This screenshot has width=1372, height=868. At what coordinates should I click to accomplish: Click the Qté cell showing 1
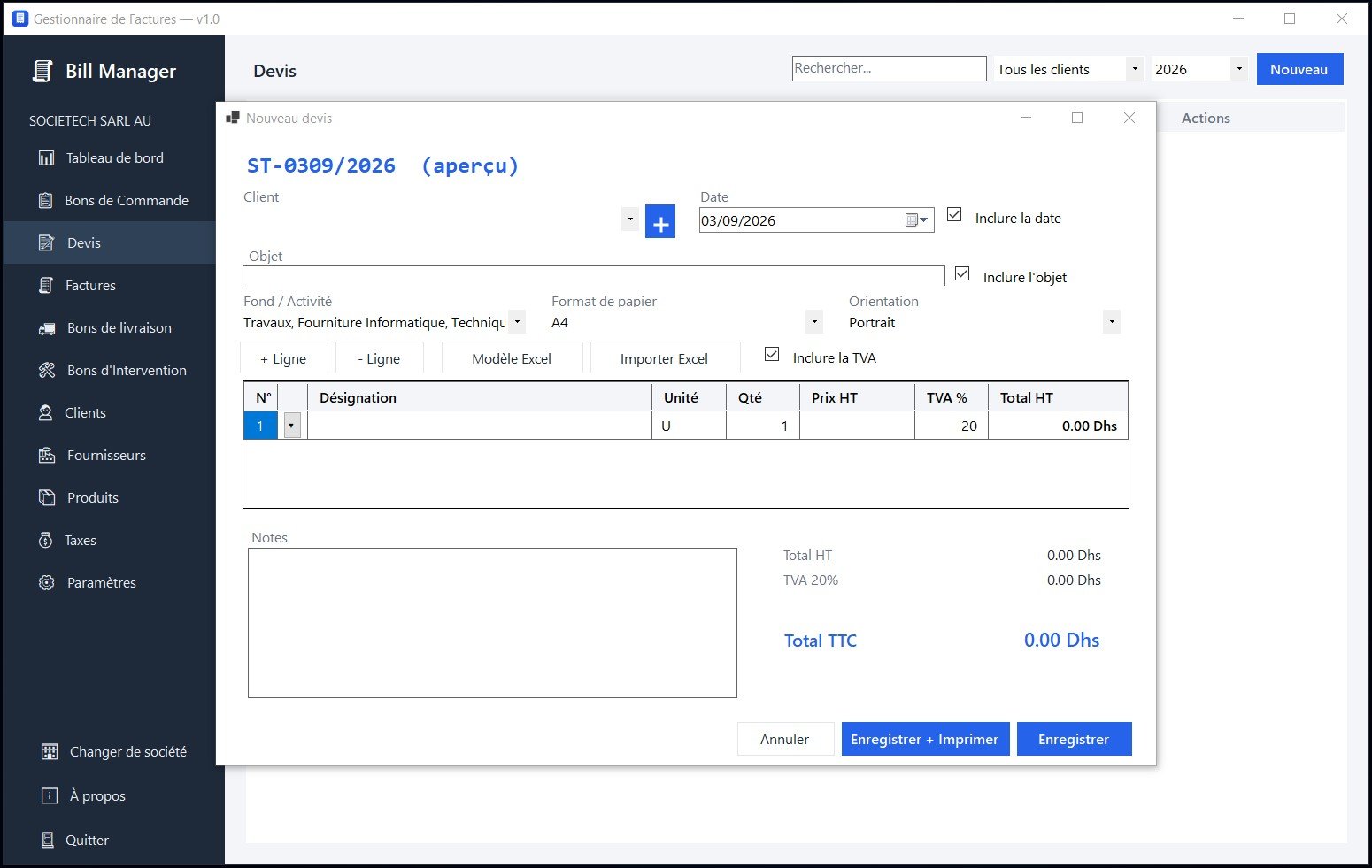pyautogui.click(x=763, y=426)
